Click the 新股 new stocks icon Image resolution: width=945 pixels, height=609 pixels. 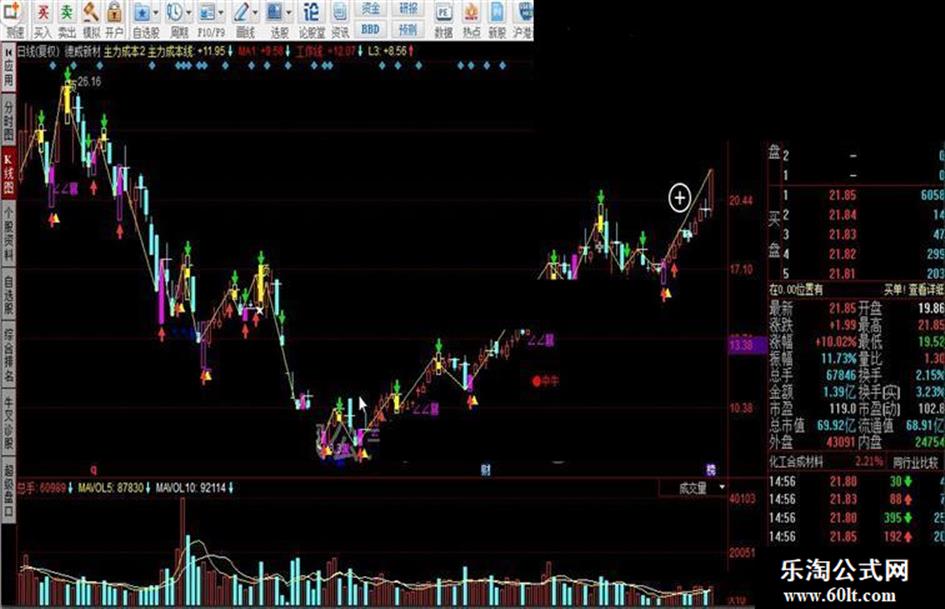(497, 19)
